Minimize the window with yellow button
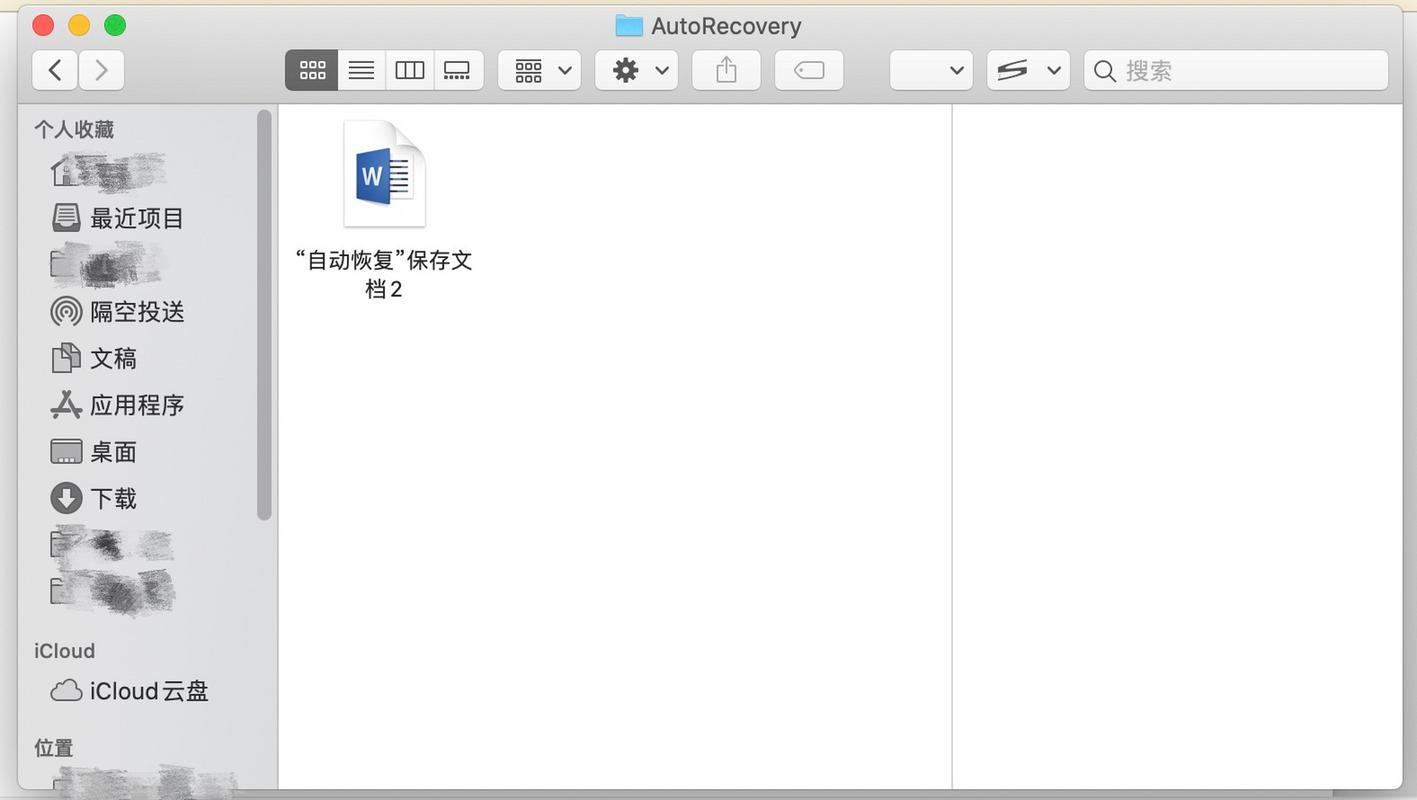 click(x=79, y=25)
